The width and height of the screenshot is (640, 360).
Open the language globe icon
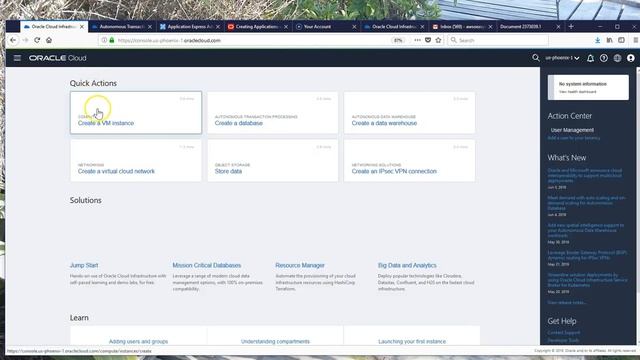617,58
